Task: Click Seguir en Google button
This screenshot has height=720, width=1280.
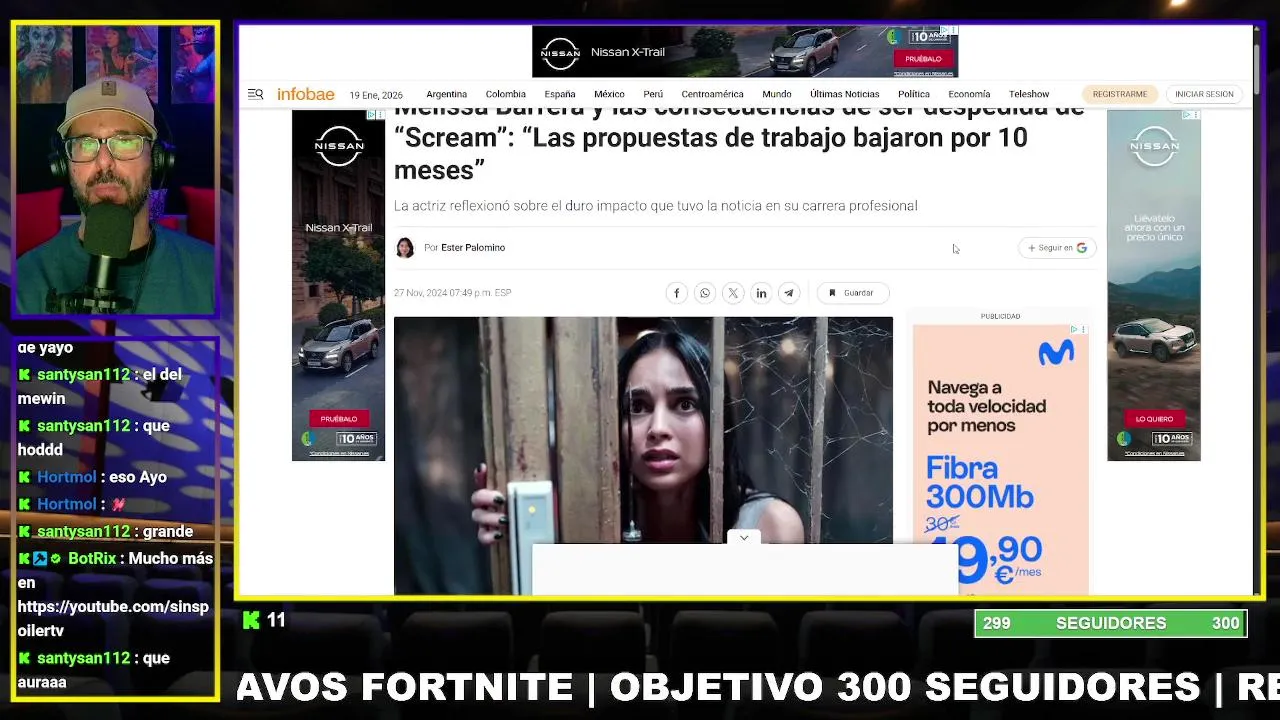Action: click(1057, 248)
